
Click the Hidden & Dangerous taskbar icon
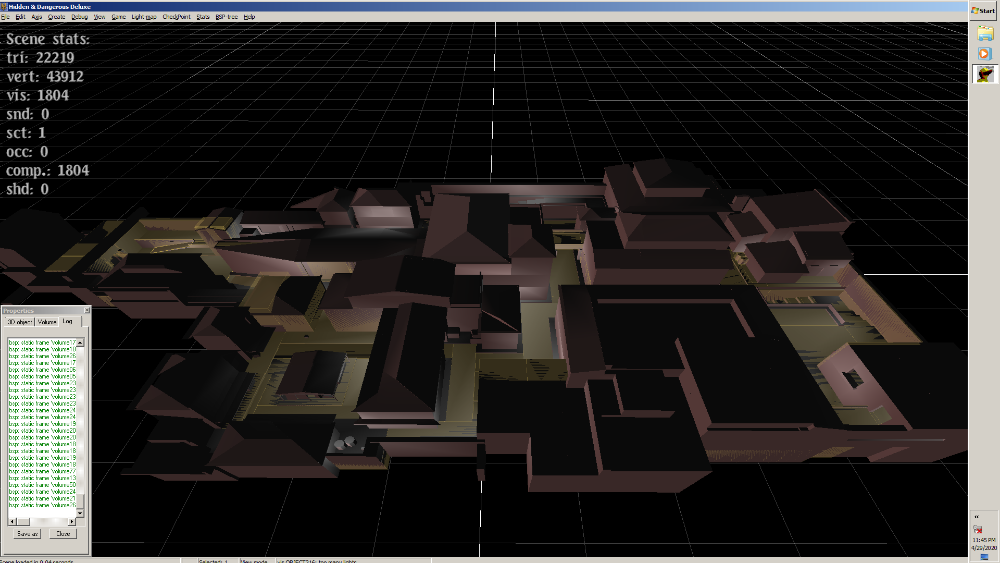pyautogui.click(x=985, y=74)
